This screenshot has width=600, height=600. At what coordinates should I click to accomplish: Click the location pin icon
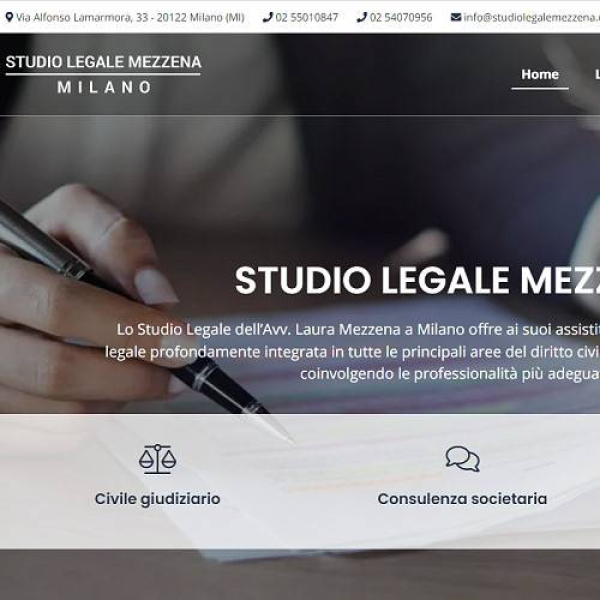pos(9,17)
